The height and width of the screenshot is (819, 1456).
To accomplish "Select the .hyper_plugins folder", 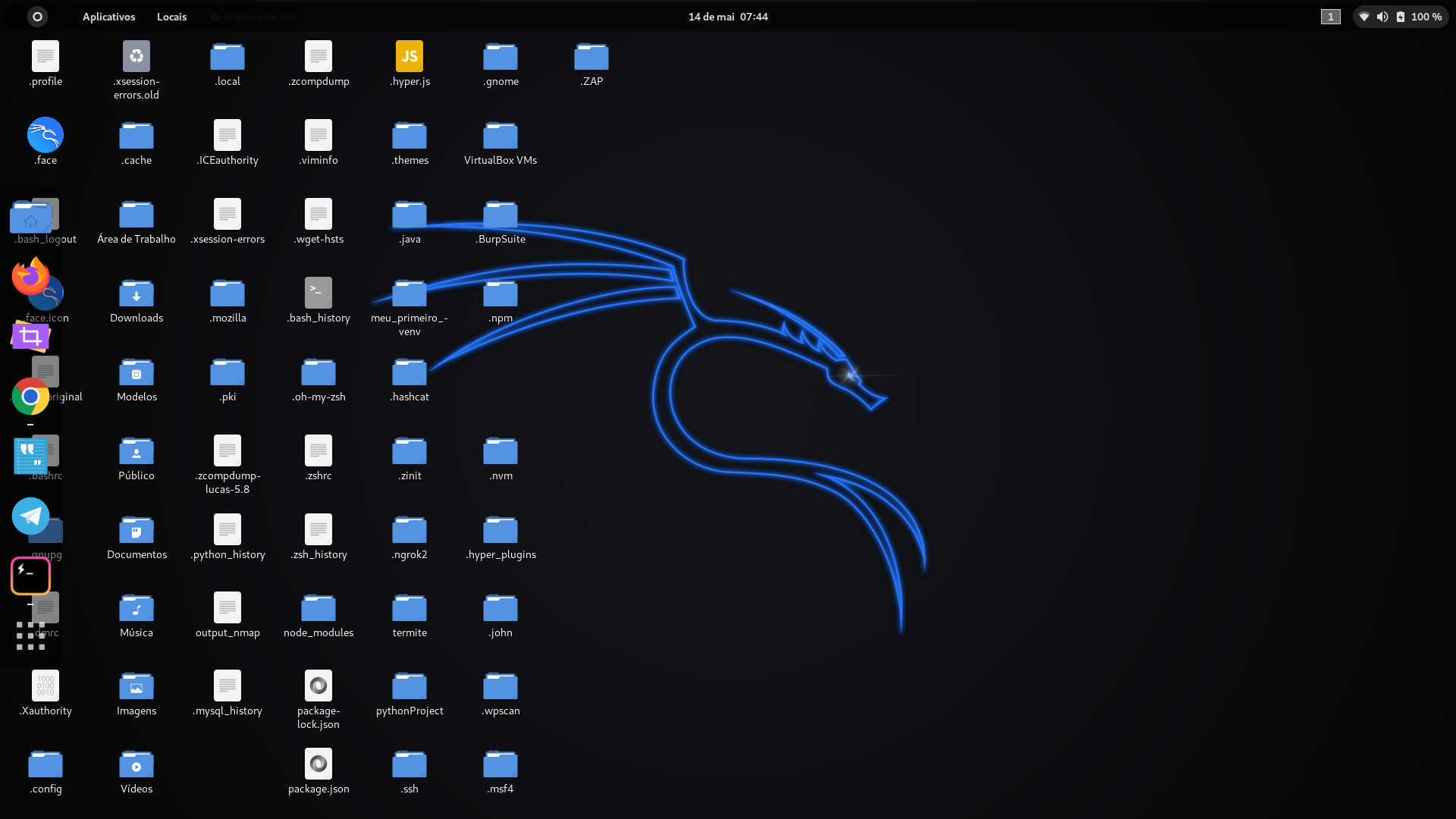I will [x=500, y=529].
